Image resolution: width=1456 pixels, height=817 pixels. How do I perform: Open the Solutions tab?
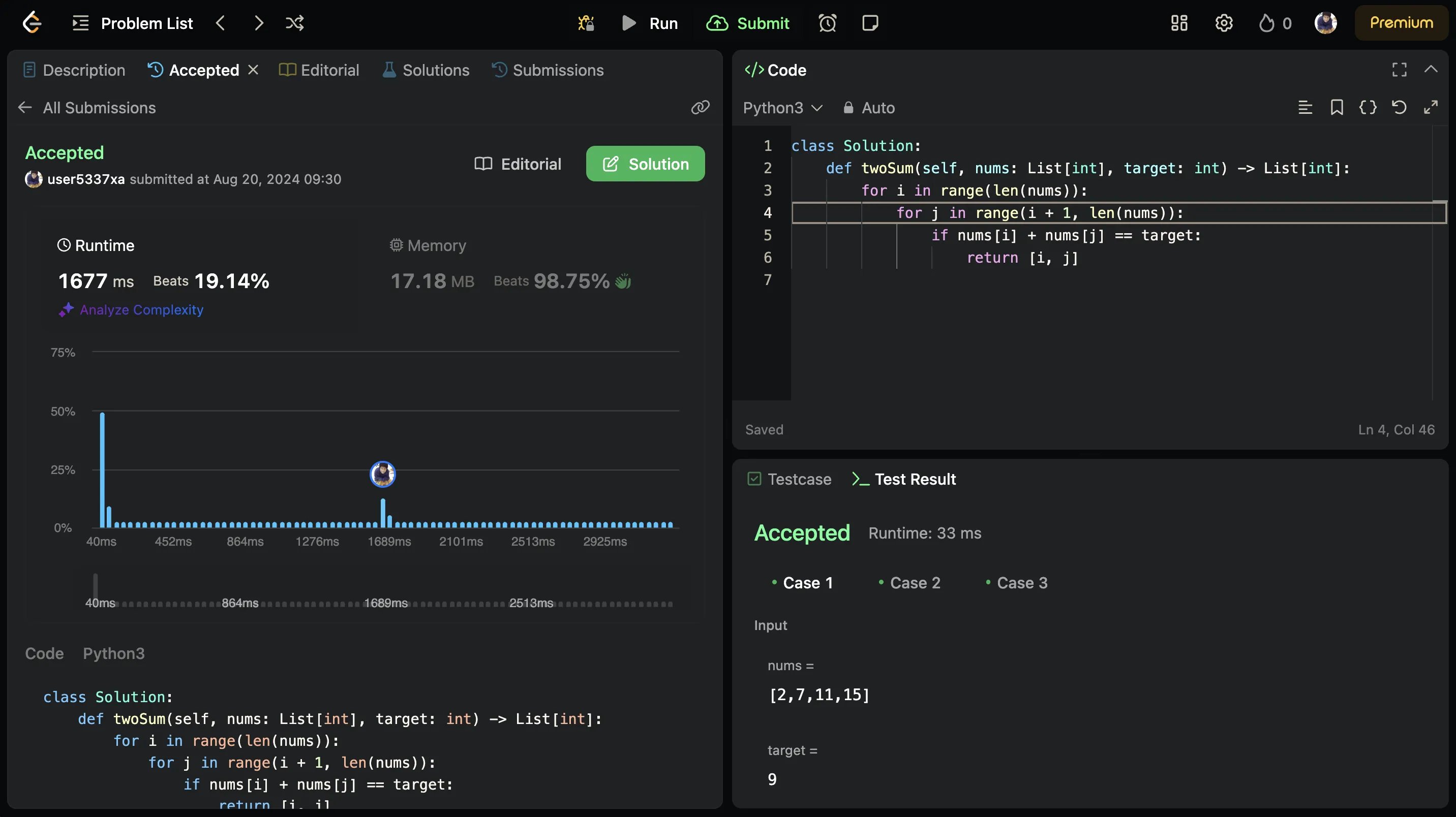[426, 70]
